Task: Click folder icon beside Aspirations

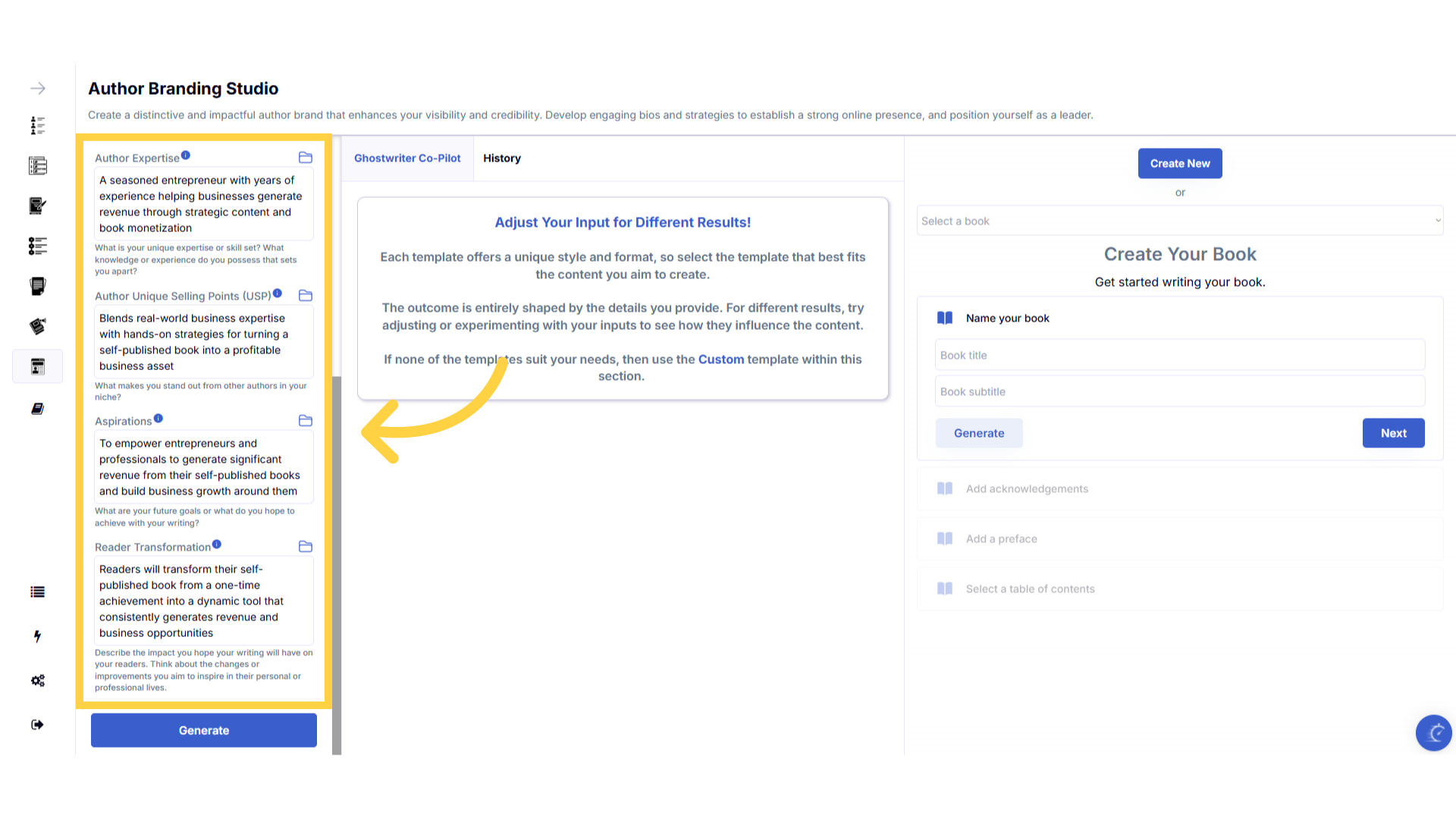Action: pyautogui.click(x=306, y=421)
